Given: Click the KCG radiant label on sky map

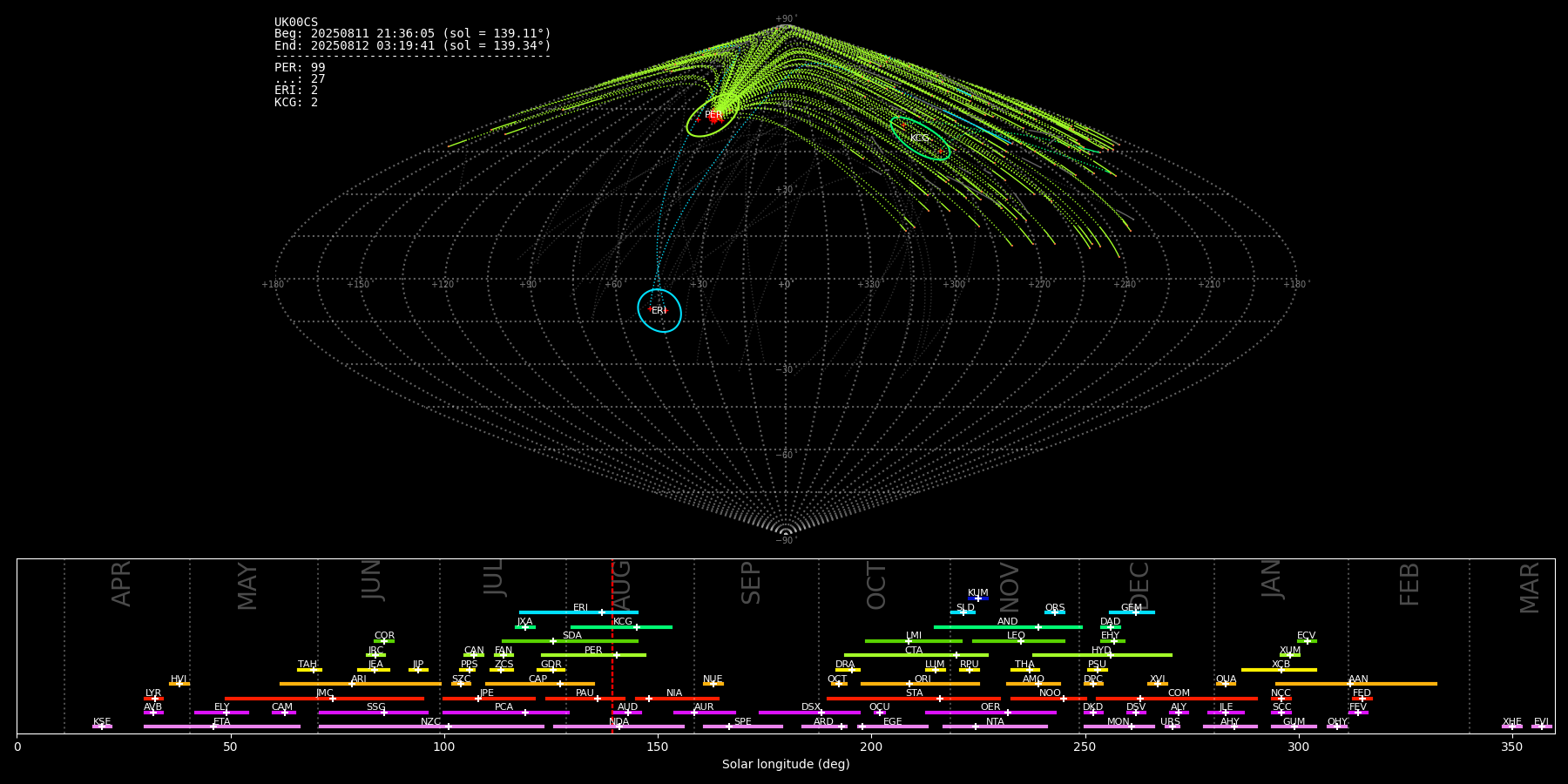Looking at the screenshot, I should pyautogui.click(x=920, y=139).
